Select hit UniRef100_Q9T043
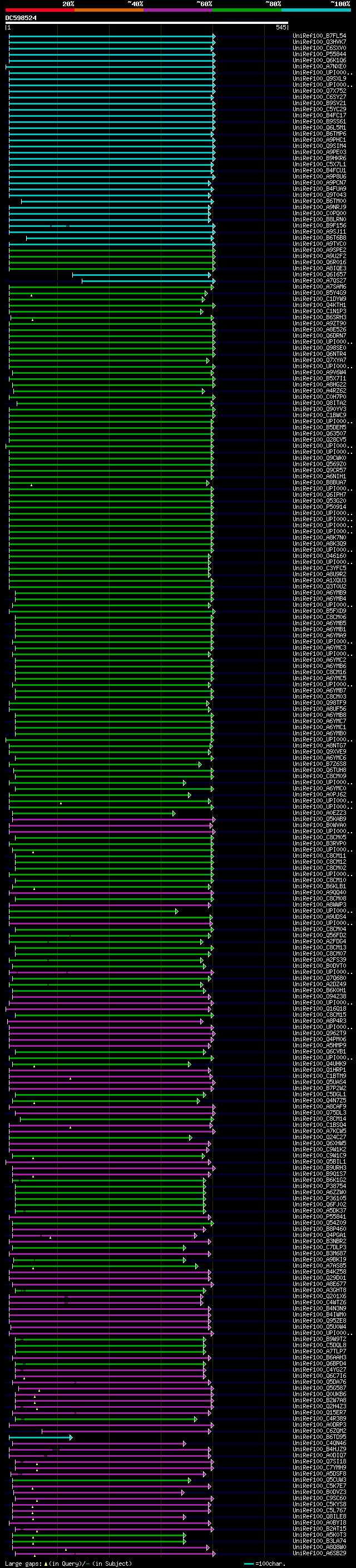 pos(319,195)
